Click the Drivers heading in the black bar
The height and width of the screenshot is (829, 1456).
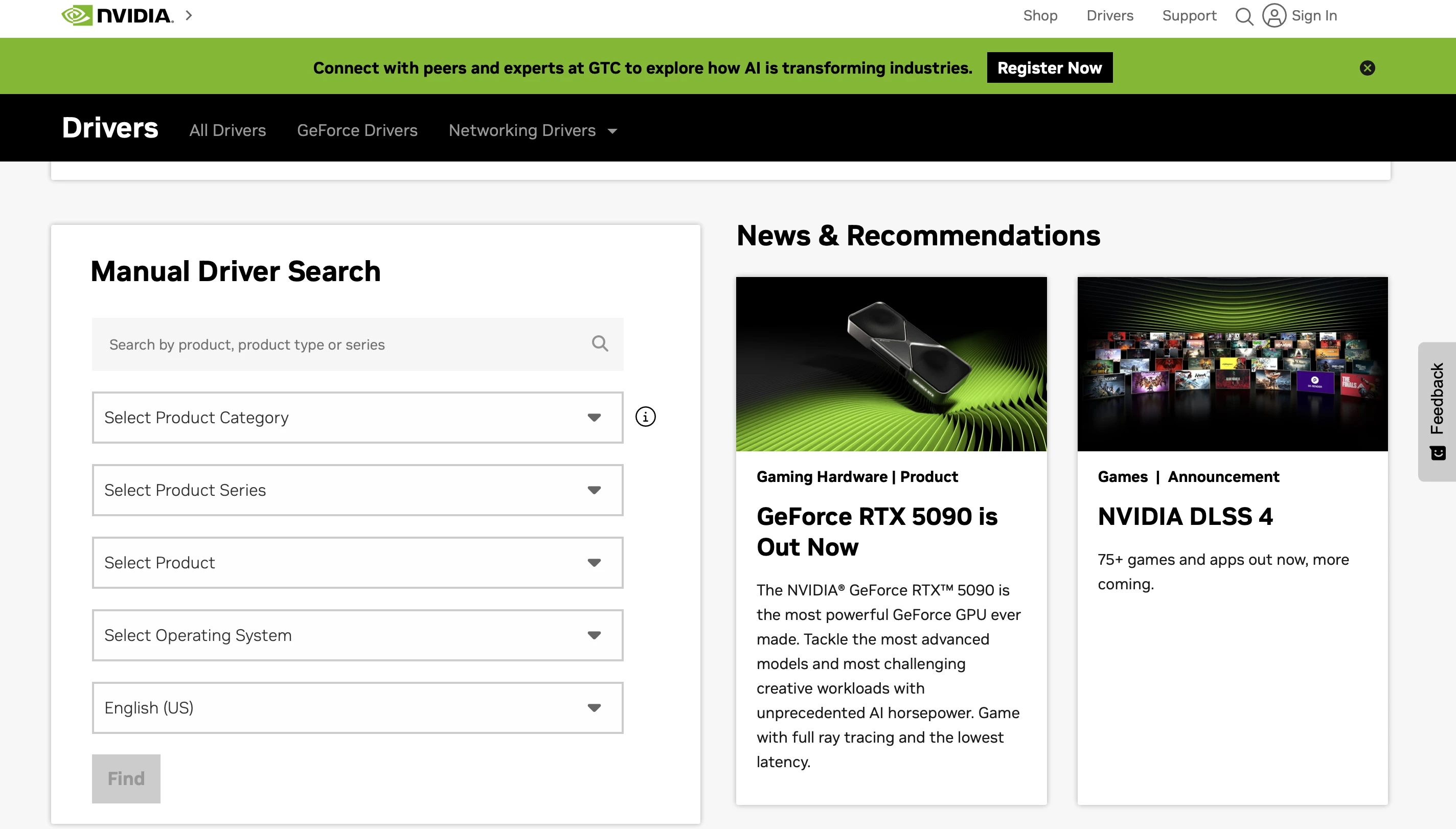pos(110,128)
